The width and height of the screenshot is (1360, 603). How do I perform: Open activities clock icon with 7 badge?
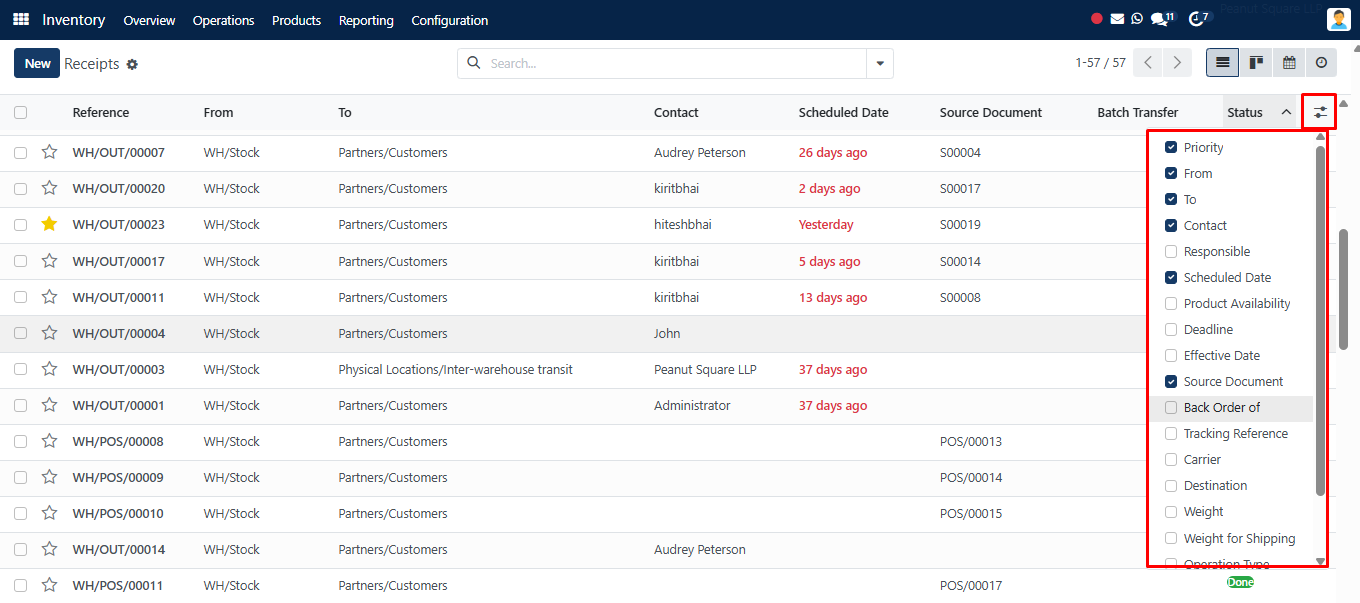click(1199, 19)
